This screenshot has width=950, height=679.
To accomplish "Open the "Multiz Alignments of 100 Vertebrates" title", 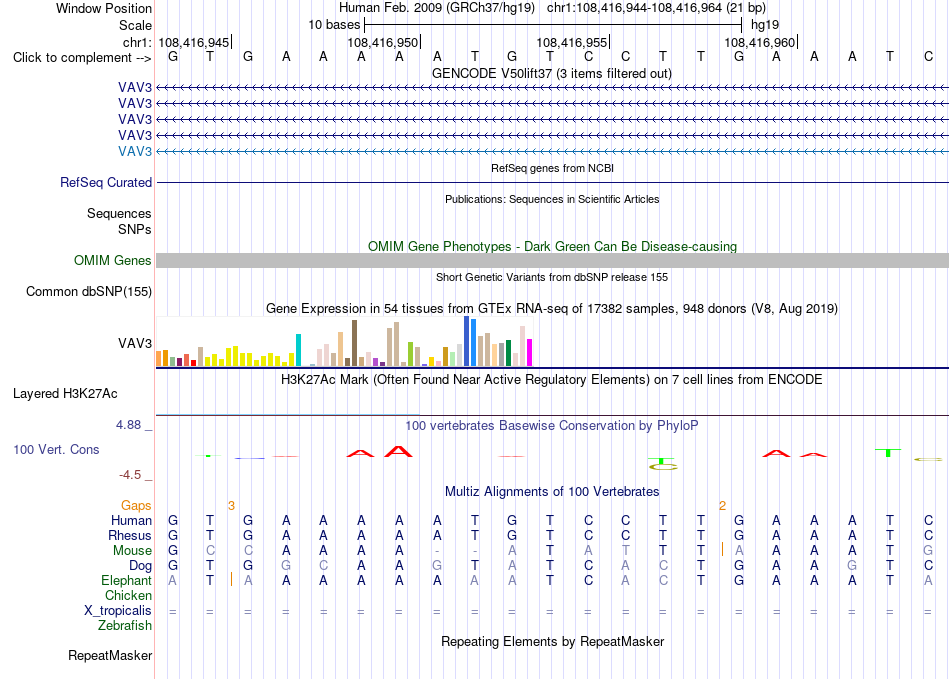I will pos(552,491).
